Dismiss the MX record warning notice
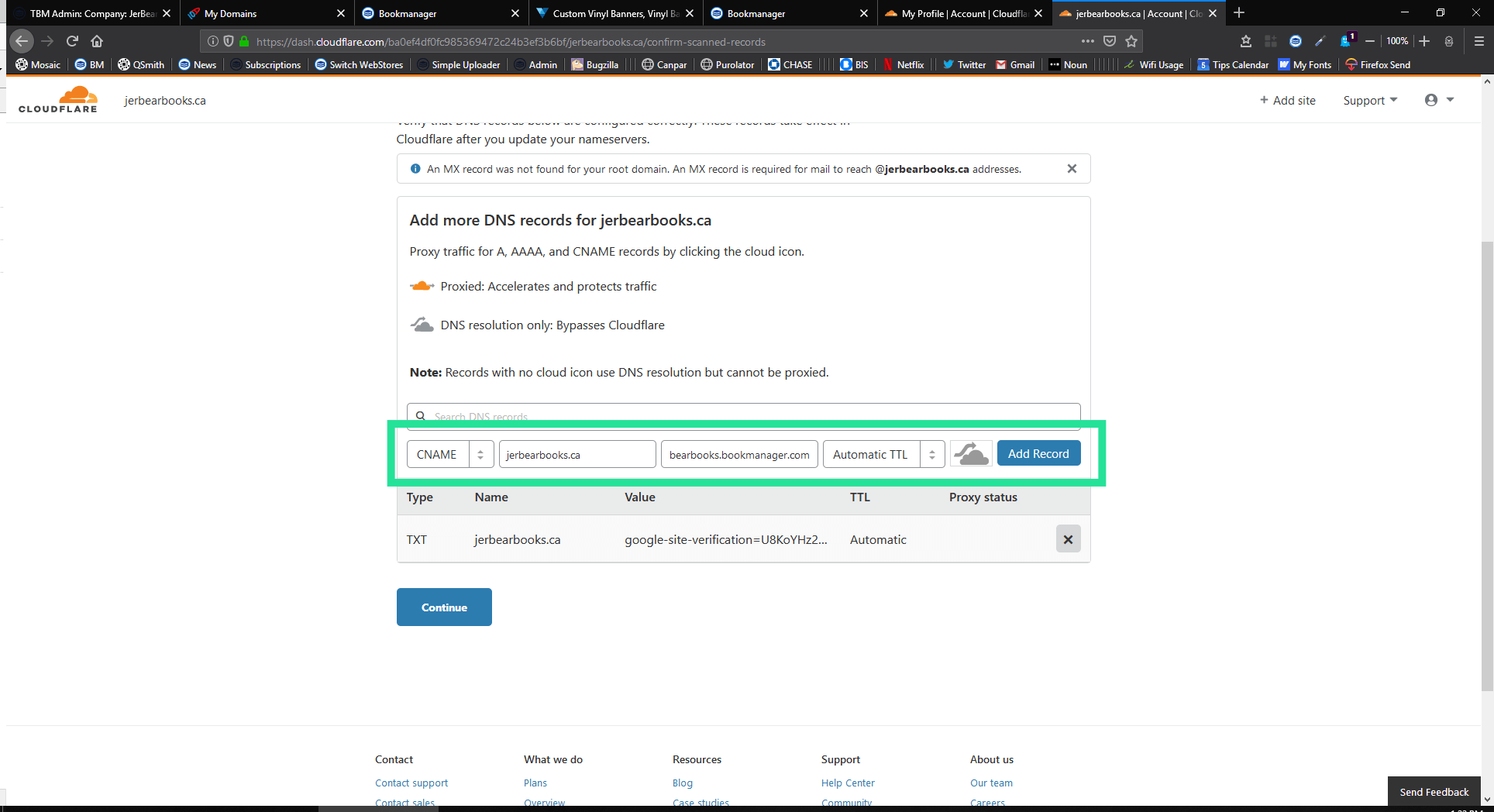 point(1072,169)
